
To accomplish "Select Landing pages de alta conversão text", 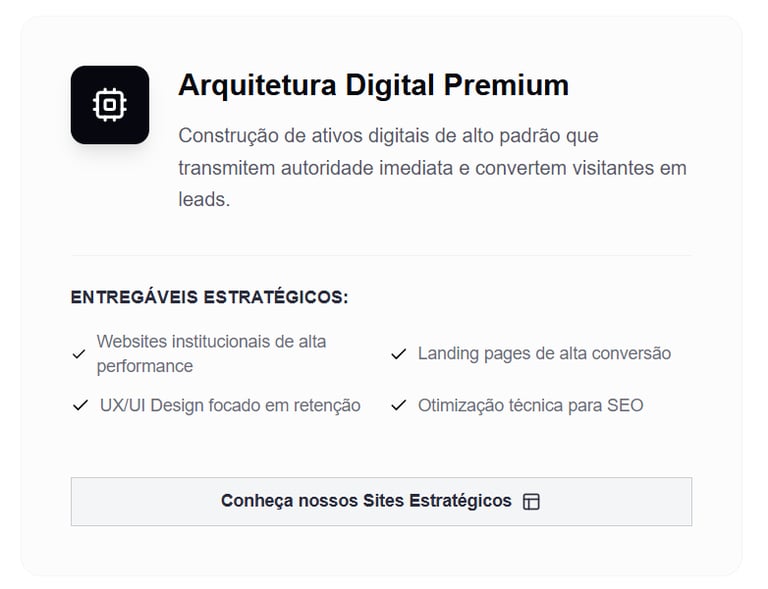I will (x=543, y=354).
